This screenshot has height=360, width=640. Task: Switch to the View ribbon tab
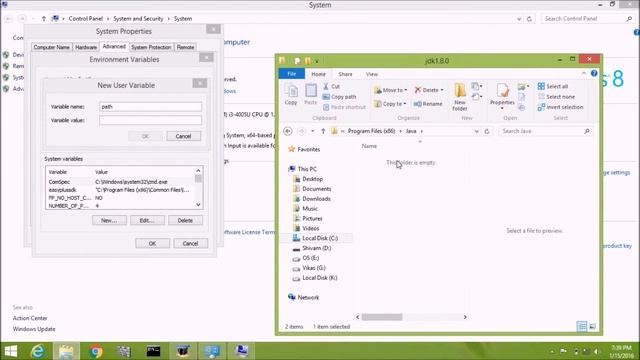[372, 74]
